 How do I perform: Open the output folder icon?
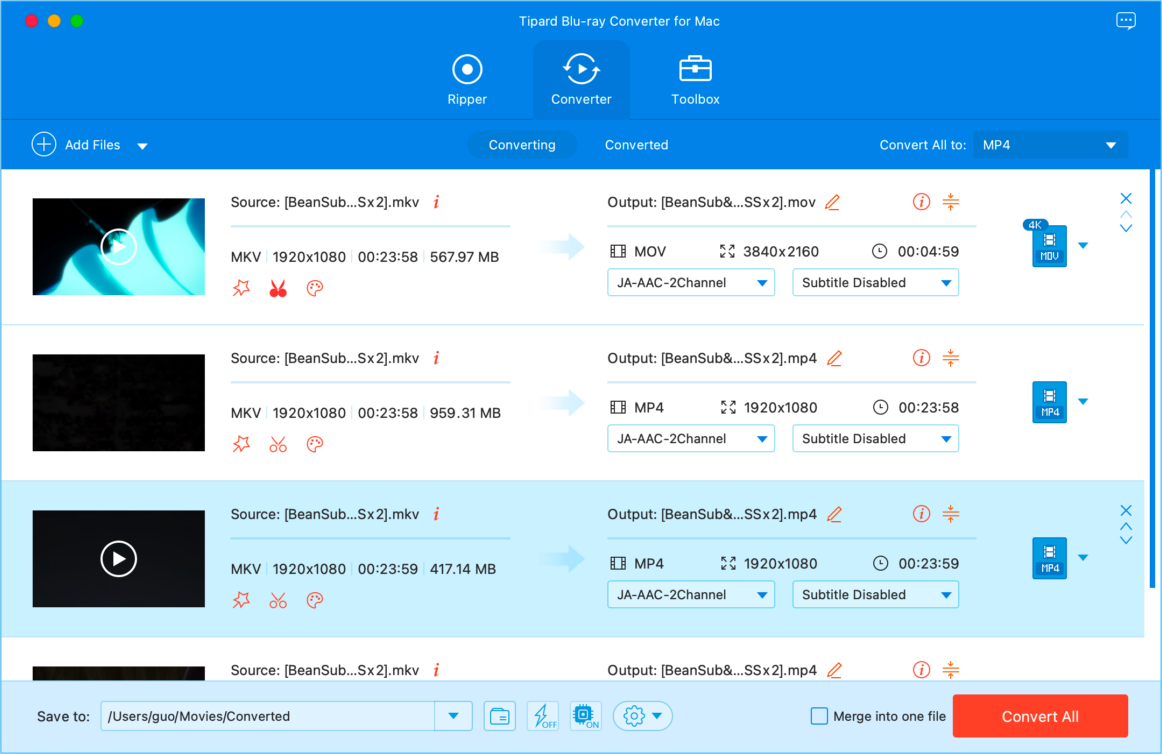tap(500, 716)
